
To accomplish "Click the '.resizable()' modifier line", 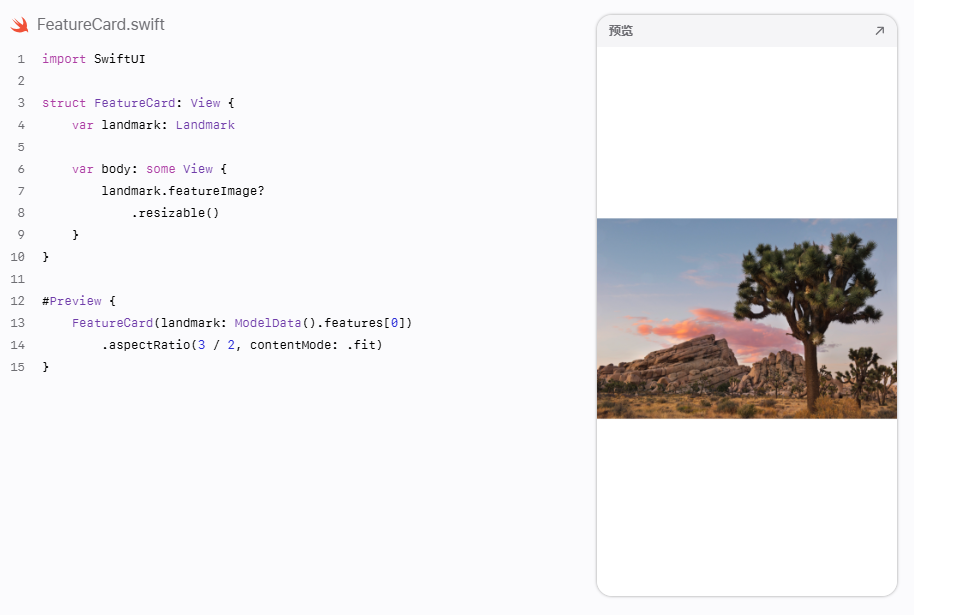I will [175, 213].
